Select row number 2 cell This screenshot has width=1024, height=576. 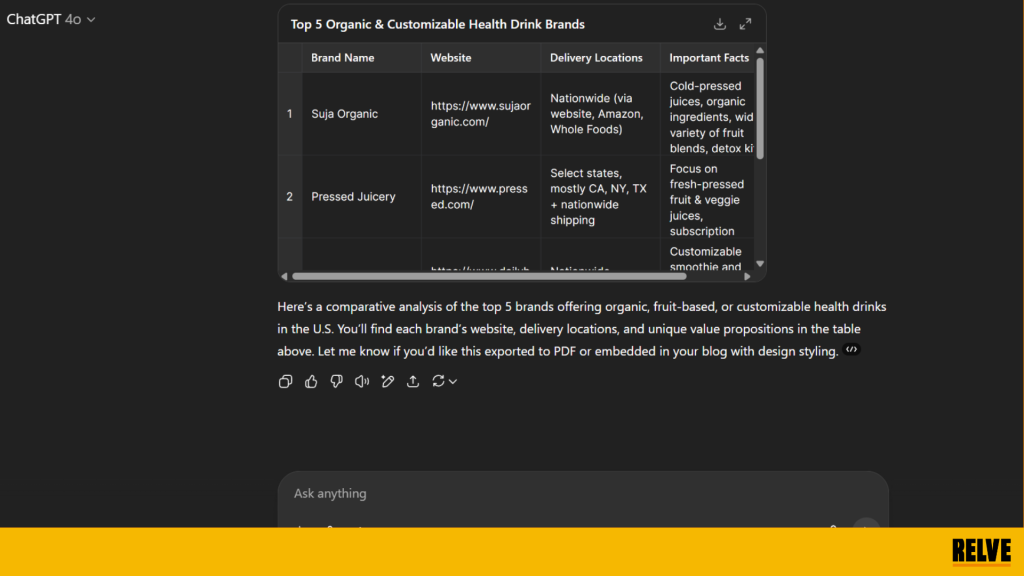(290, 197)
